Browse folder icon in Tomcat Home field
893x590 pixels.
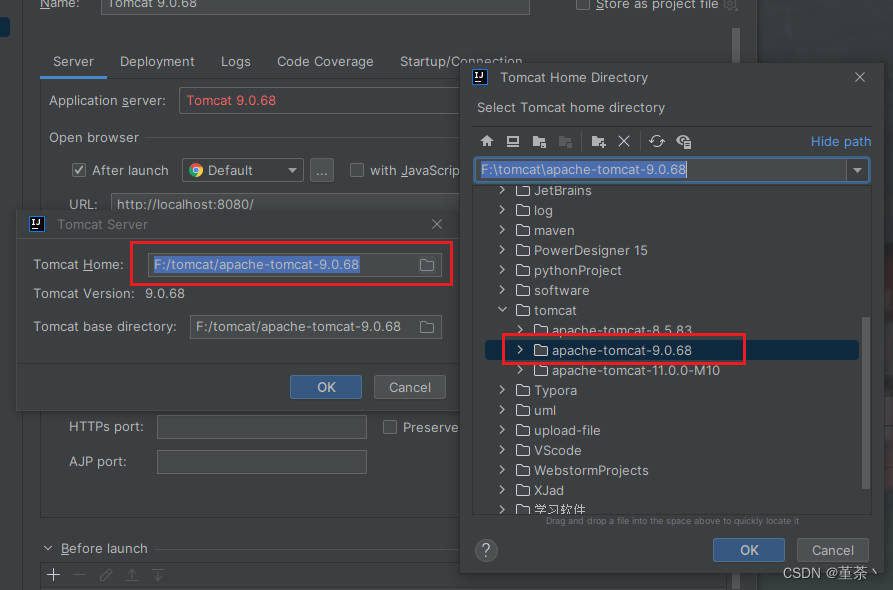tap(427, 265)
